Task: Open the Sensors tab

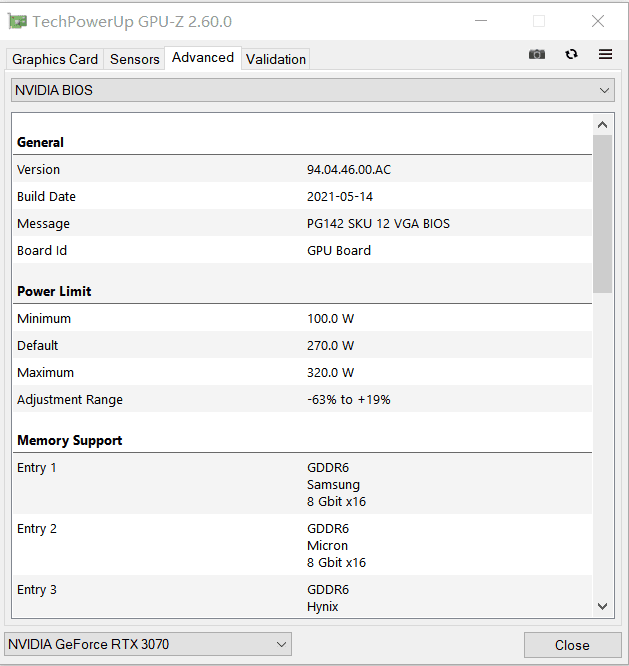Action: click(x=134, y=59)
